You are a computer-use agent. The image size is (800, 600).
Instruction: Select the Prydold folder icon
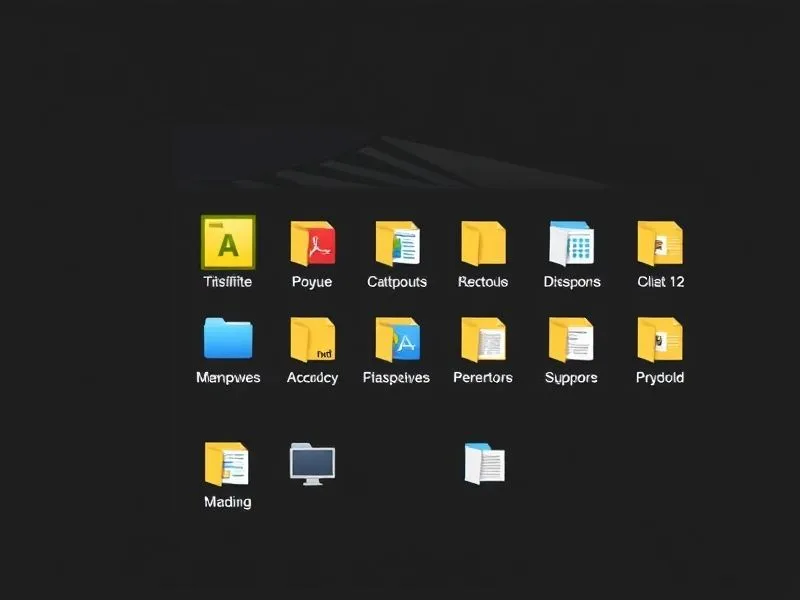pyautogui.click(x=660, y=339)
